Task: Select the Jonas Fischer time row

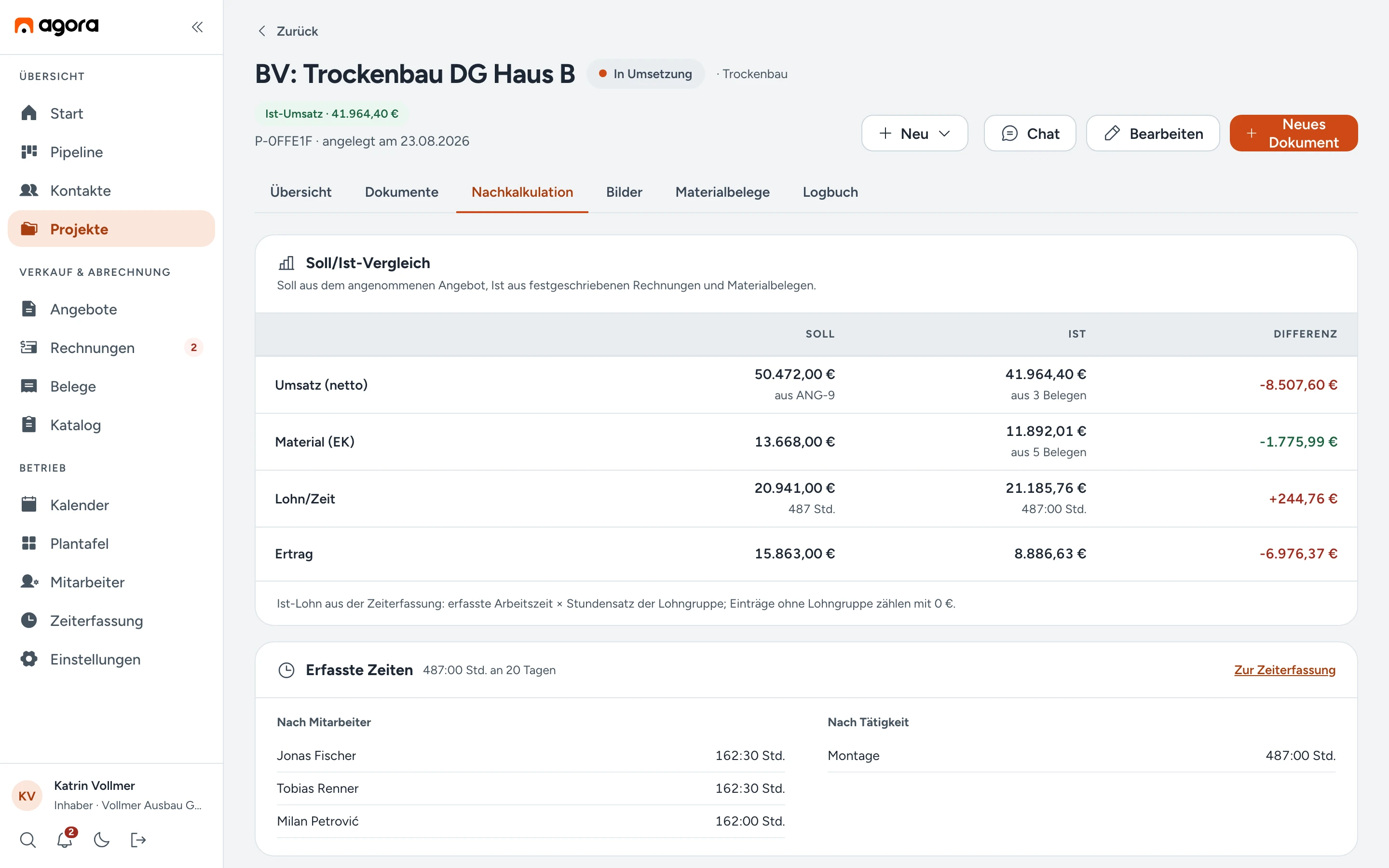Action: pyautogui.click(x=531, y=756)
